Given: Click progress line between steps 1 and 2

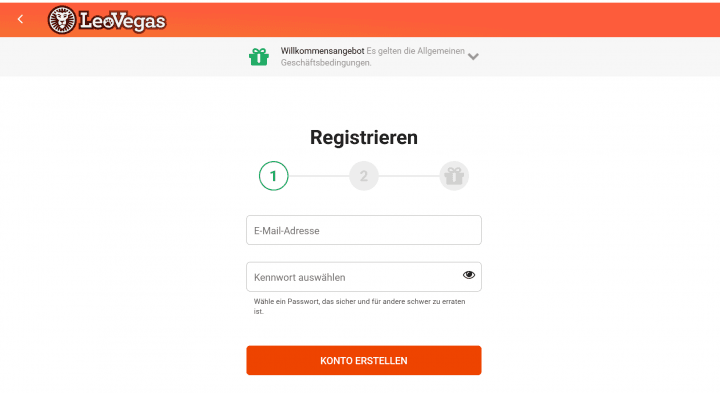Looking at the screenshot, I should (x=319, y=176).
